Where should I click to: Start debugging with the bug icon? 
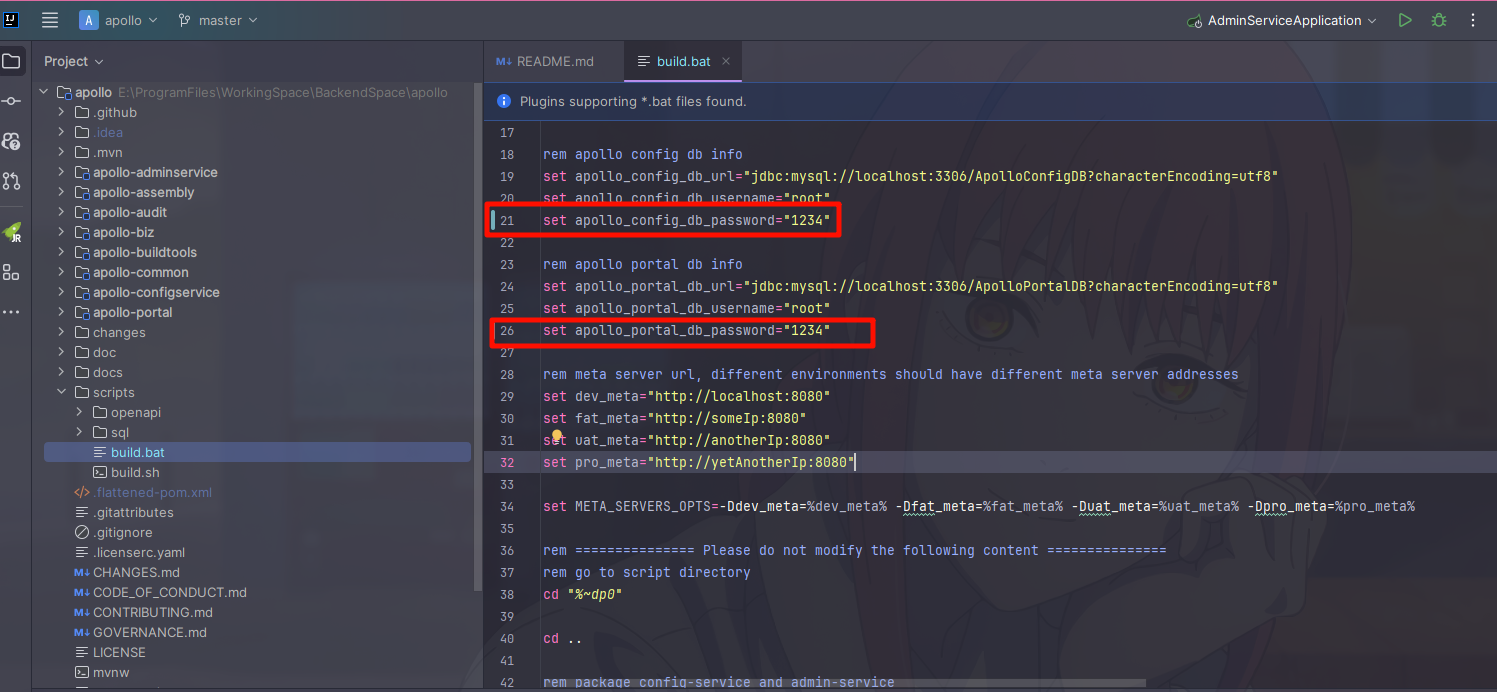click(x=1438, y=20)
